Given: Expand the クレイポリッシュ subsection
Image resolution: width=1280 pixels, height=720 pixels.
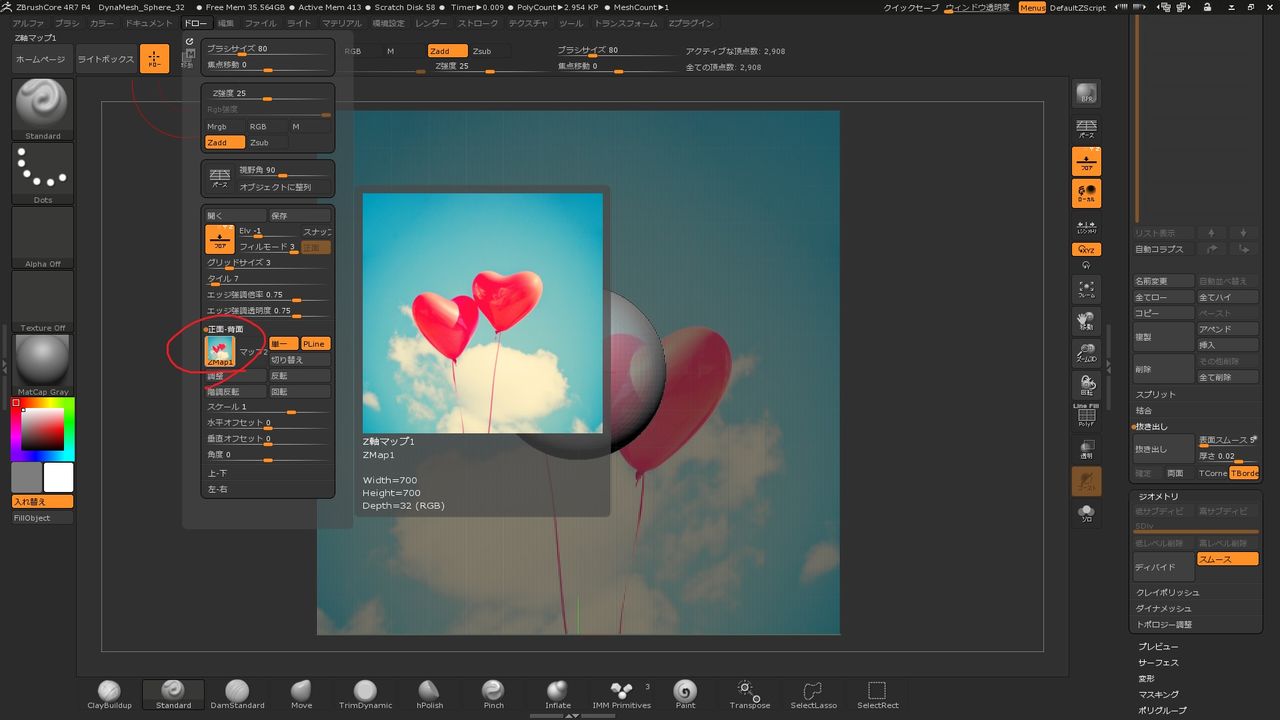Looking at the screenshot, I should click(x=1167, y=593).
